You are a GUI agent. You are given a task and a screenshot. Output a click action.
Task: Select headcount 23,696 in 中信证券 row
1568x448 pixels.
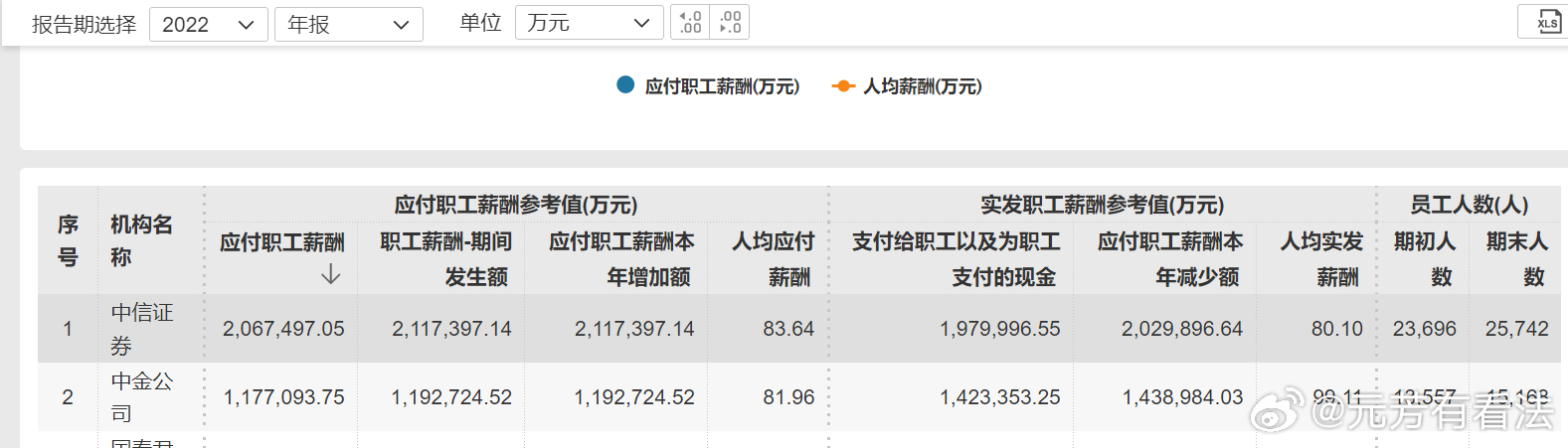click(x=1425, y=329)
